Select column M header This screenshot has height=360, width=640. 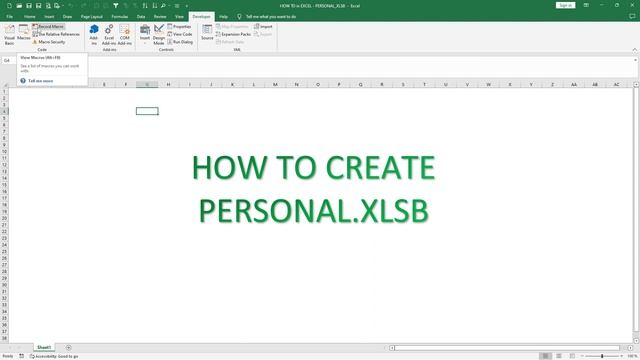click(275, 84)
